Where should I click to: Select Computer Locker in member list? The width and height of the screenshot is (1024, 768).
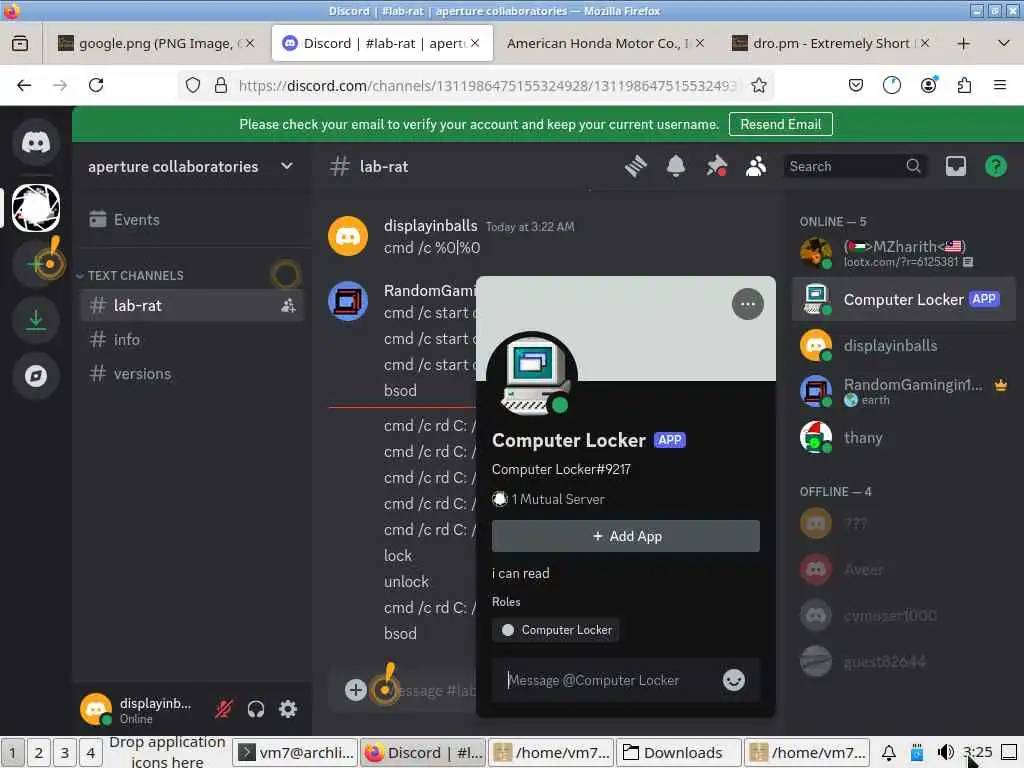[904, 299]
